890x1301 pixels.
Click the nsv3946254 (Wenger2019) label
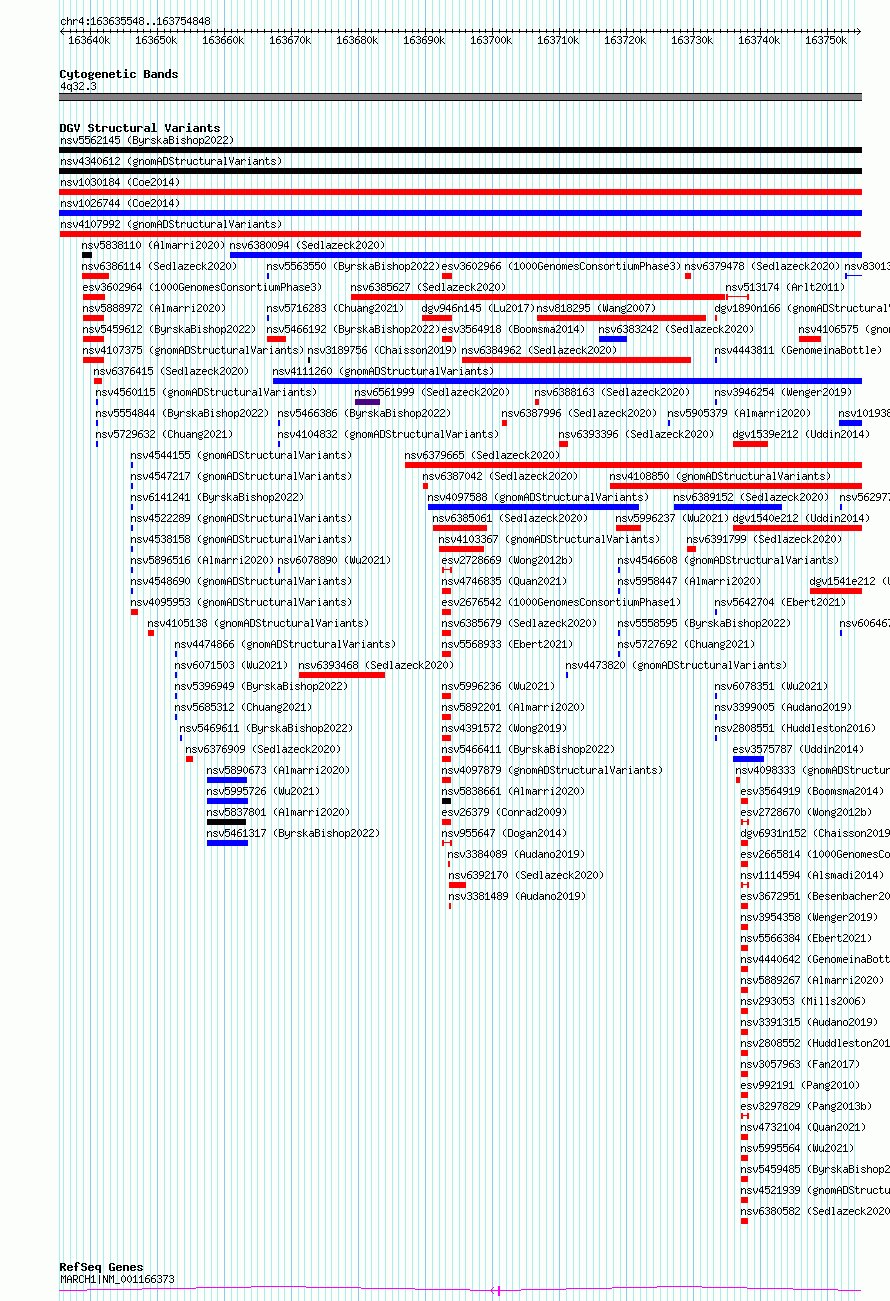(783, 392)
